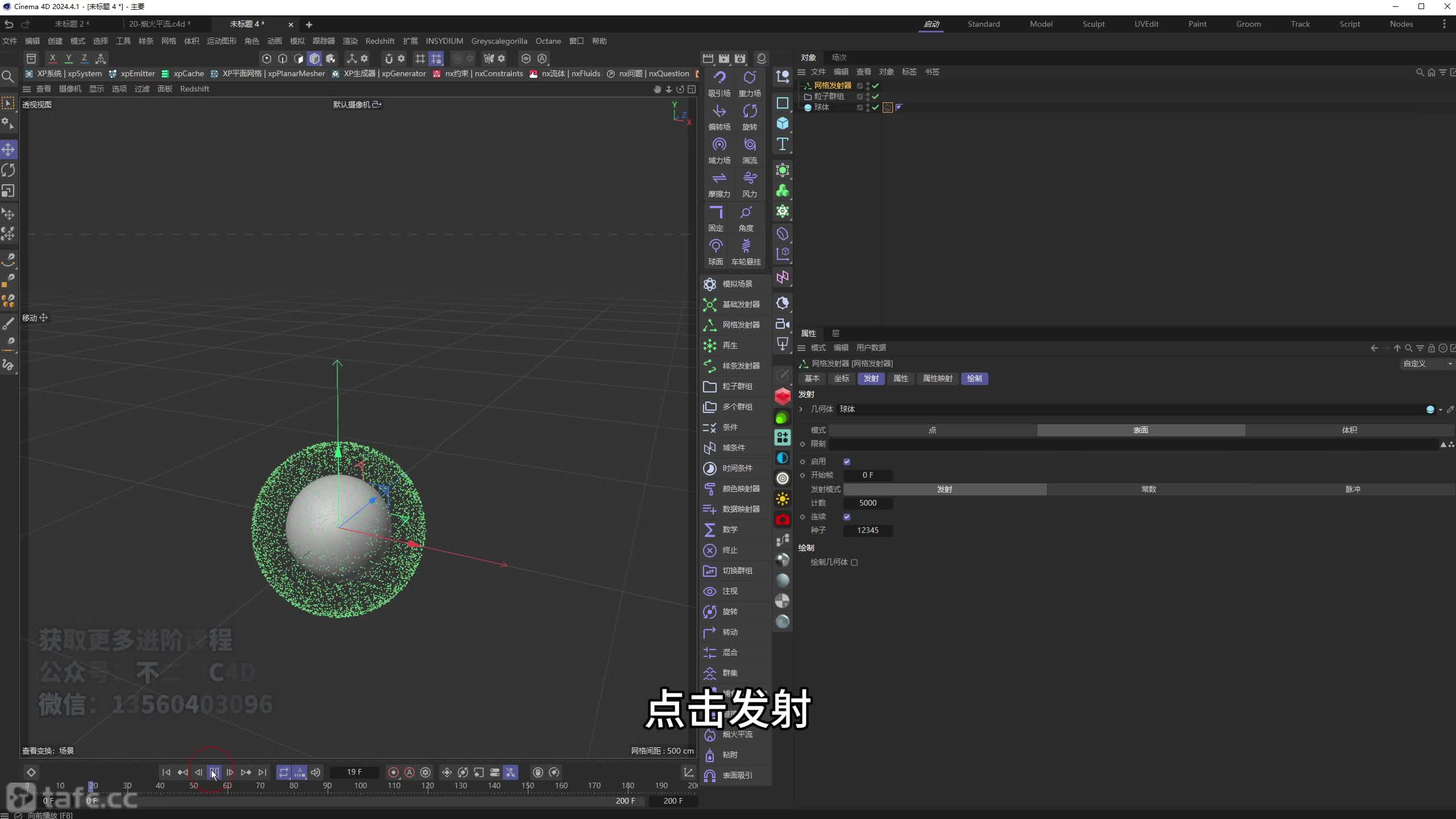Add the 风力 wind force

(x=750, y=185)
